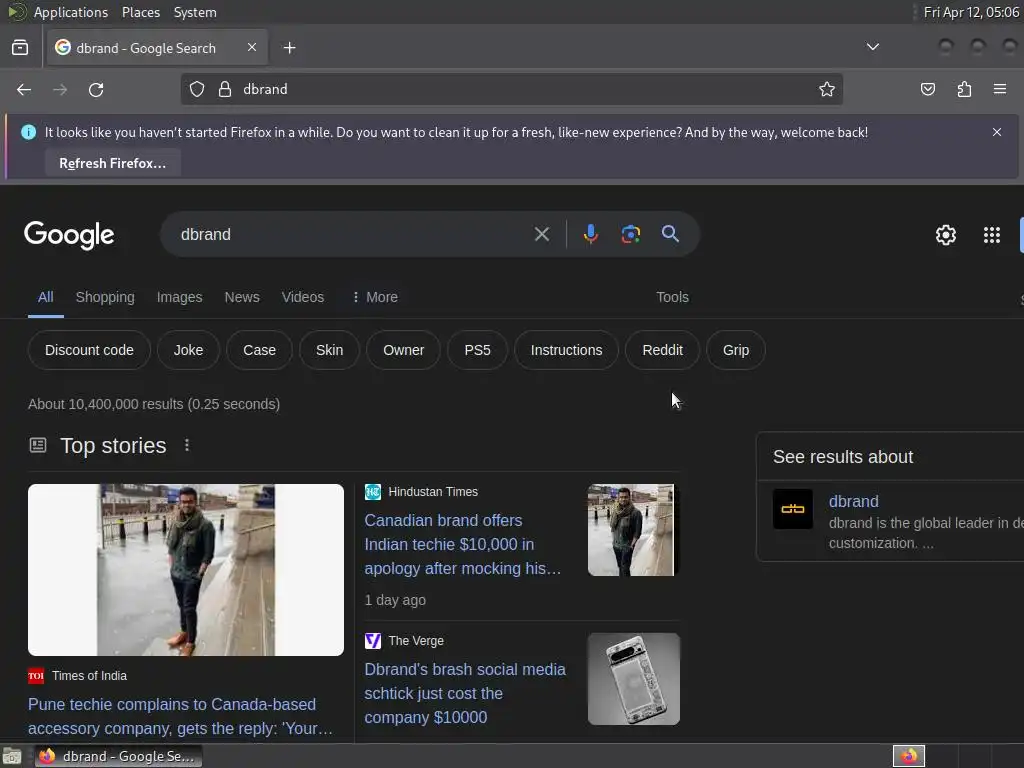
Task: Apply the PS5 suggestion chip
Action: tap(477, 350)
